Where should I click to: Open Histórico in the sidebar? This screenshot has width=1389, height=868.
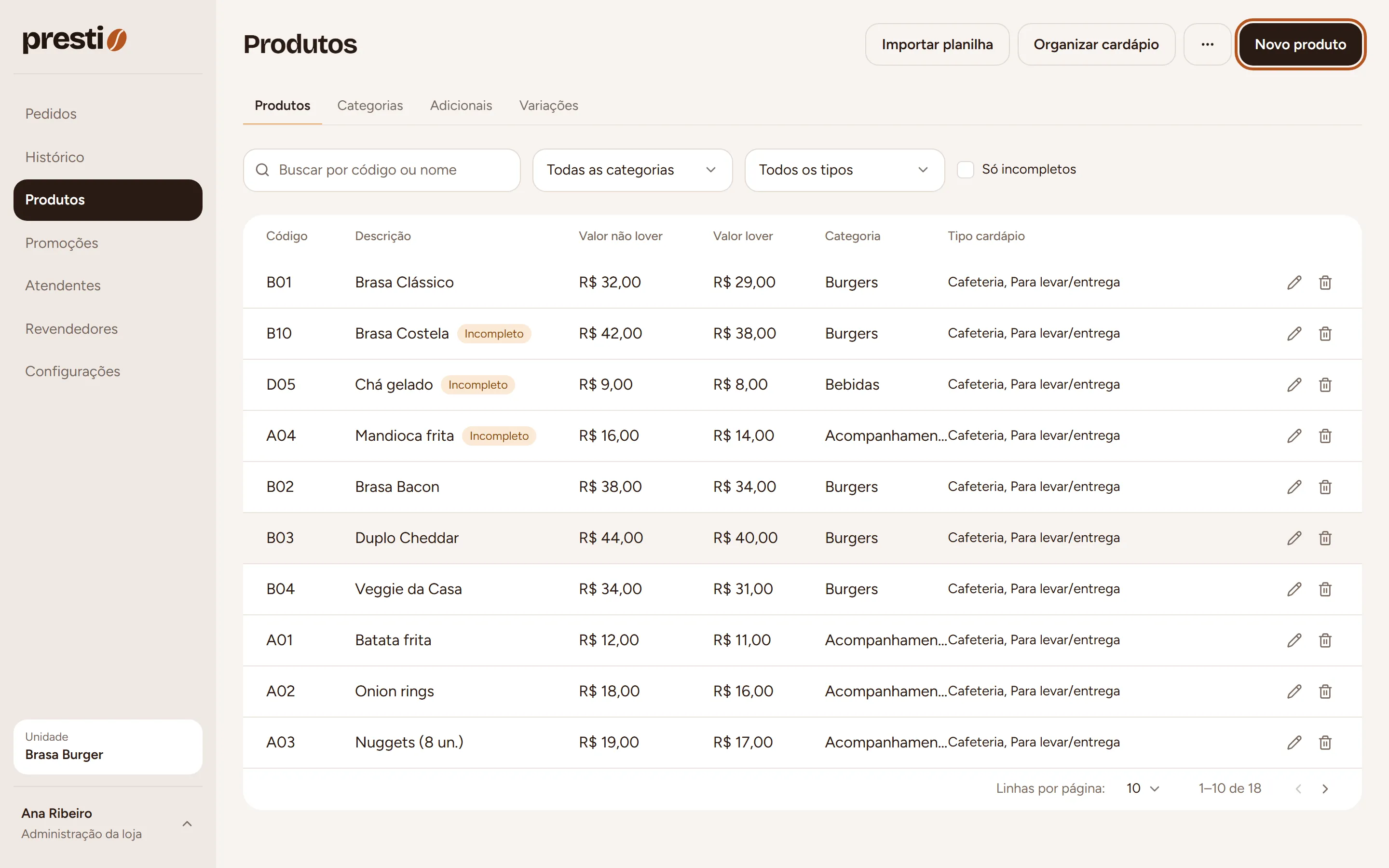(x=108, y=157)
